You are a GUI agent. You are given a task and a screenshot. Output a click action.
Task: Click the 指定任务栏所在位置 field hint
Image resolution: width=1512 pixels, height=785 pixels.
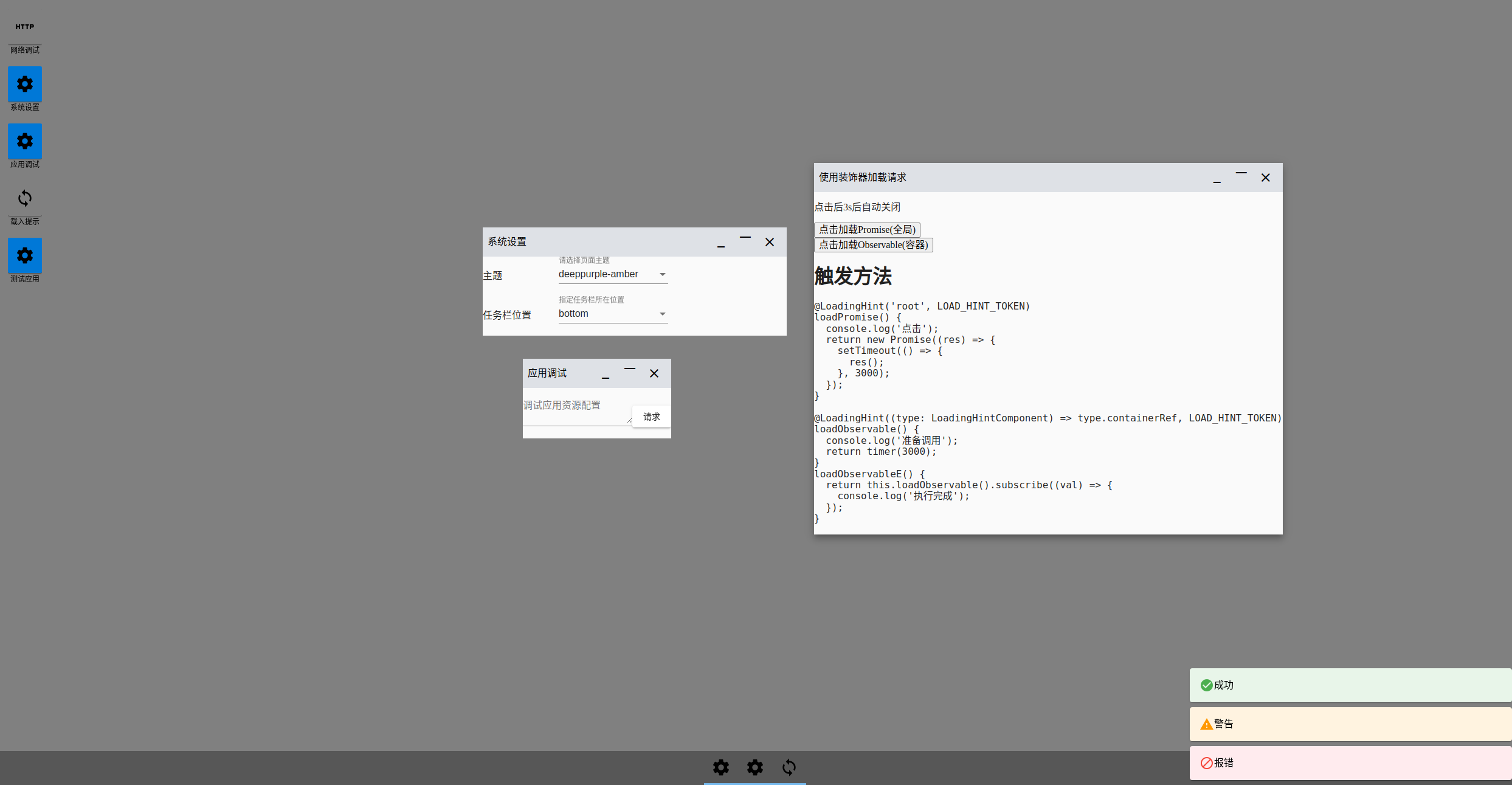point(592,300)
